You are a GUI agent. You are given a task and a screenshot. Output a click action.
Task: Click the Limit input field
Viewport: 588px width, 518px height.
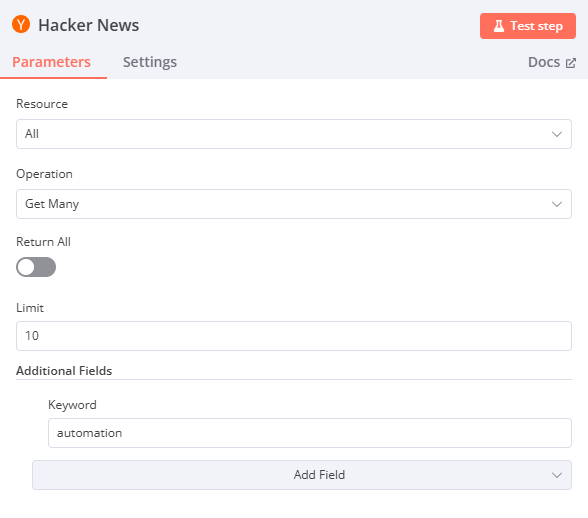[294, 336]
